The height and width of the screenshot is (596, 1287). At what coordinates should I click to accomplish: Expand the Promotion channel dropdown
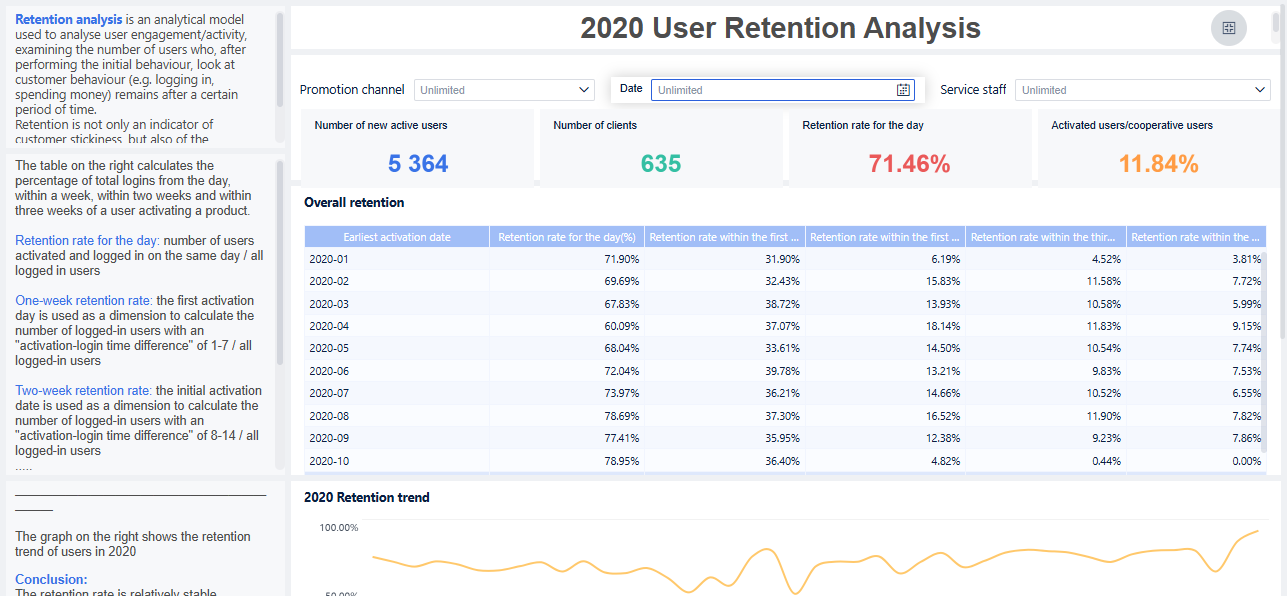[x=585, y=90]
